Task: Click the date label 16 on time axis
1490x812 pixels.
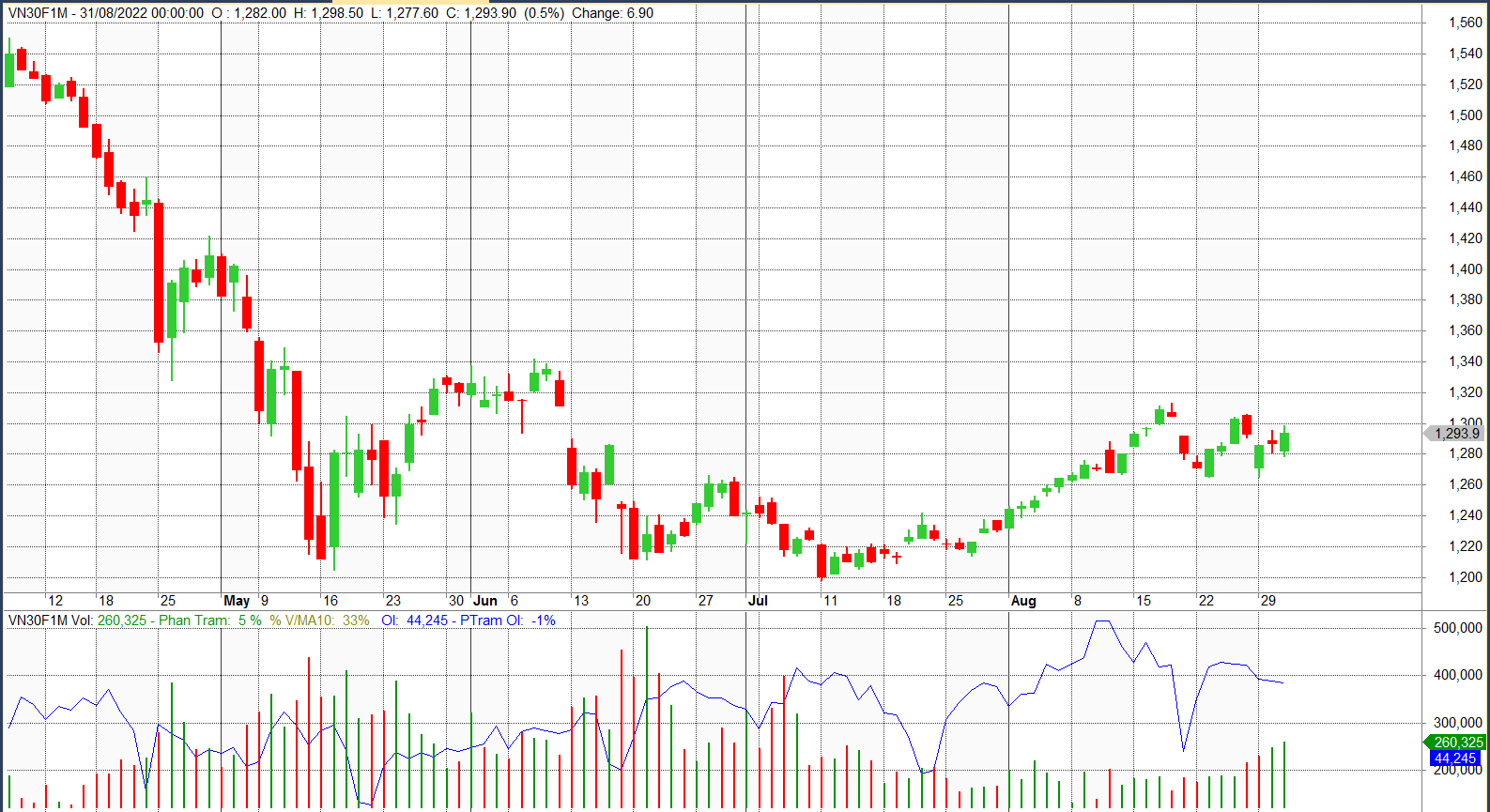Action: 330,601
